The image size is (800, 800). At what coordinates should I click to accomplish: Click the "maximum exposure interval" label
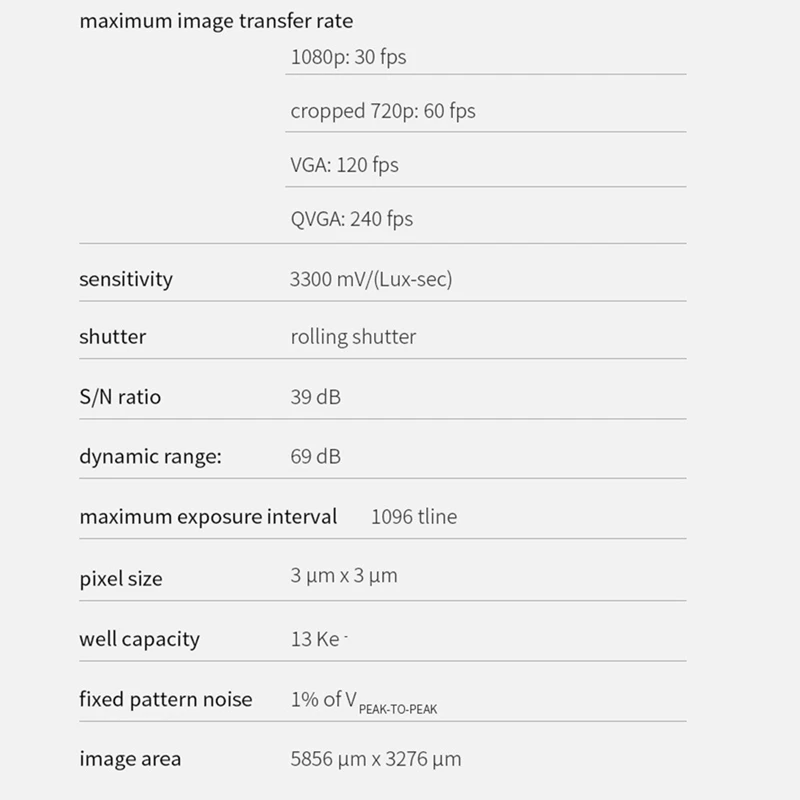pos(208,517)
